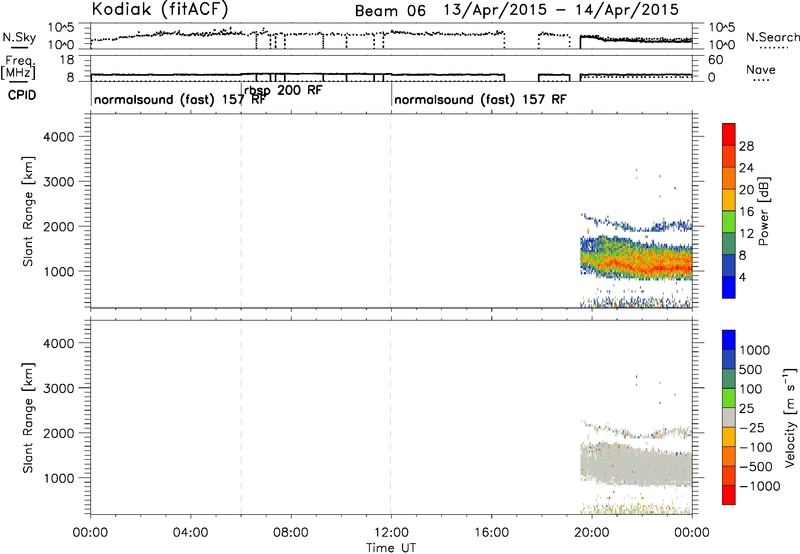Click the Velocity [m s-1] colorbar title
The height and width of the screenshot is (554, 800).
790,417
